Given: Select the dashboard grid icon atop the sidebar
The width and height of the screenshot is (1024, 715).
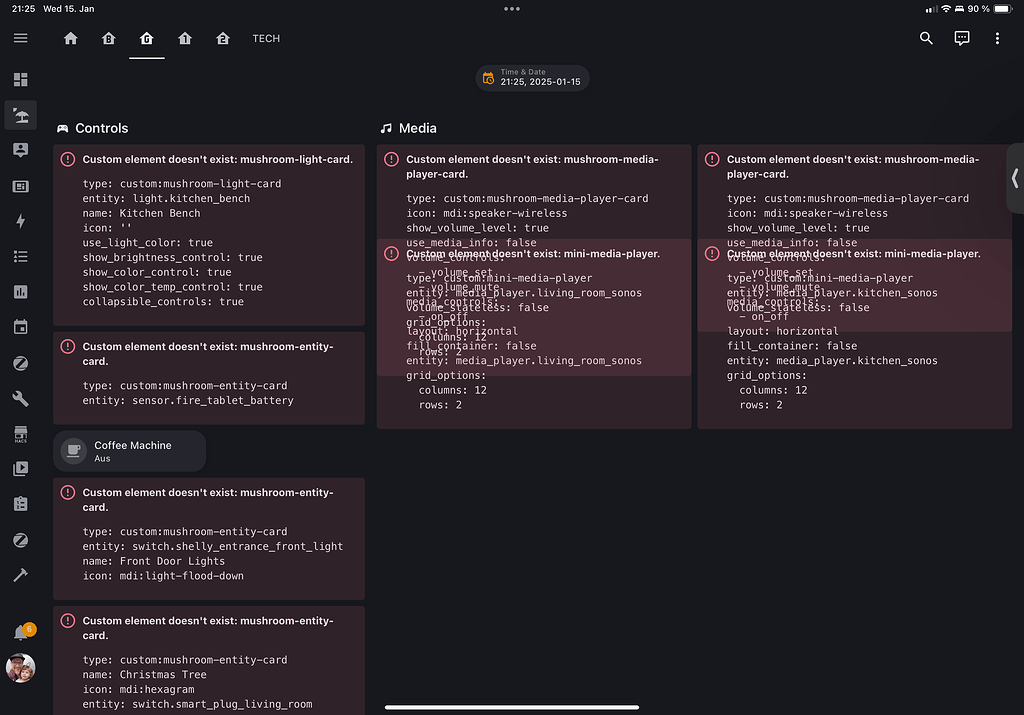Looking at the screenshot, I should (x=20, y=79).
